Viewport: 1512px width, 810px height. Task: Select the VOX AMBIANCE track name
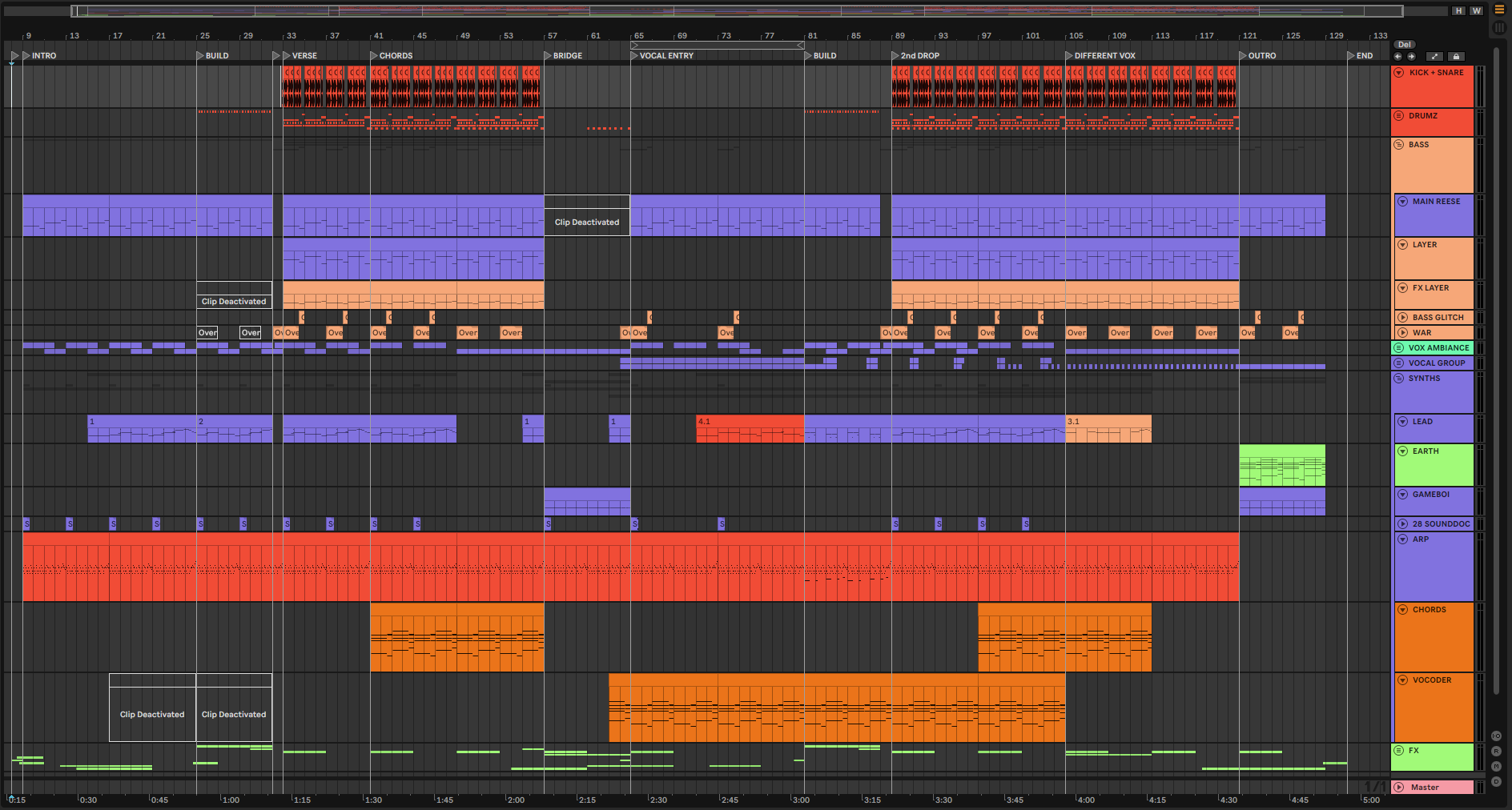pyautogui.click(x=1439, y=348)
